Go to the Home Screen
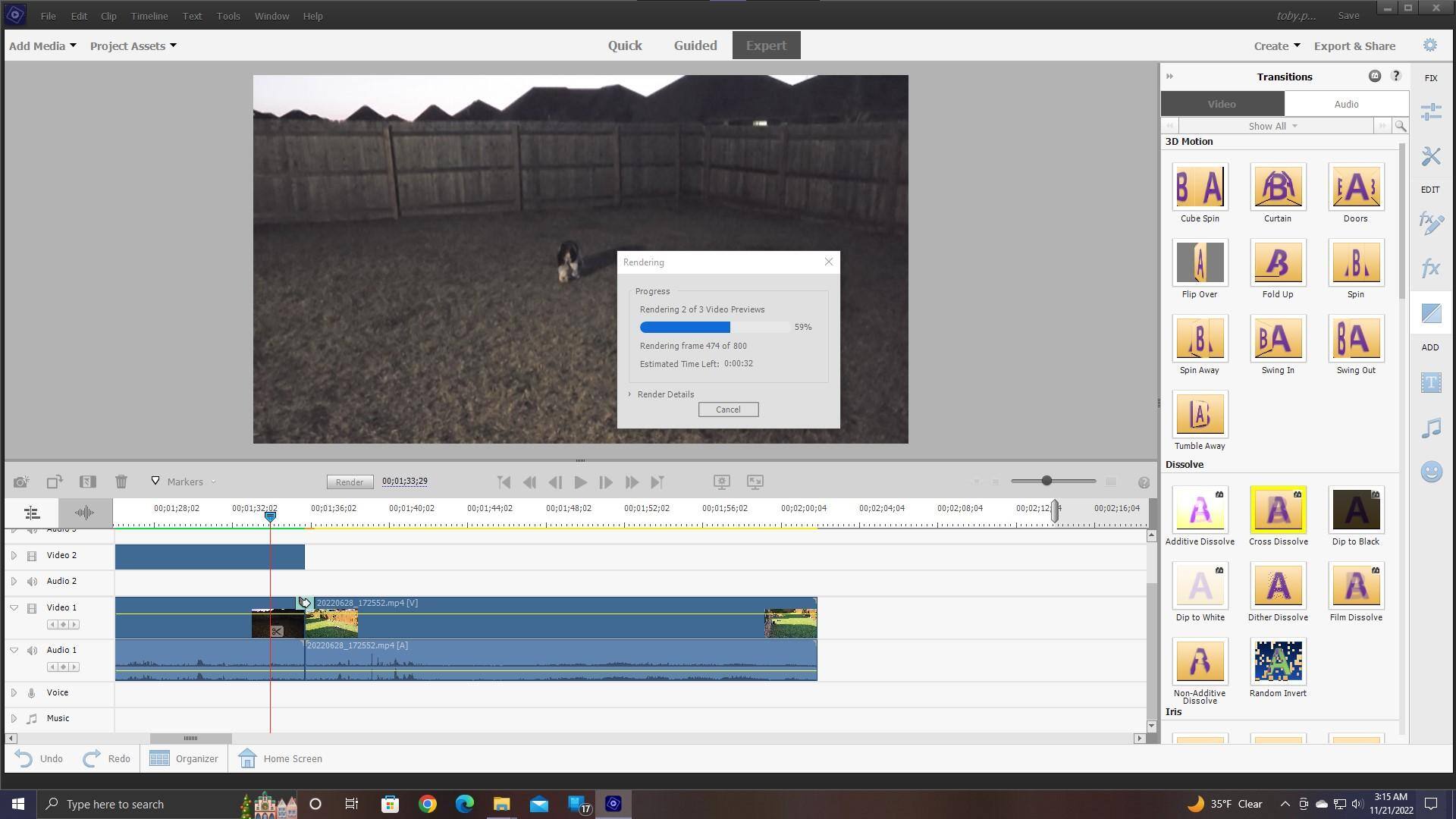The image size is (1456, 819). tap(279, 758)
